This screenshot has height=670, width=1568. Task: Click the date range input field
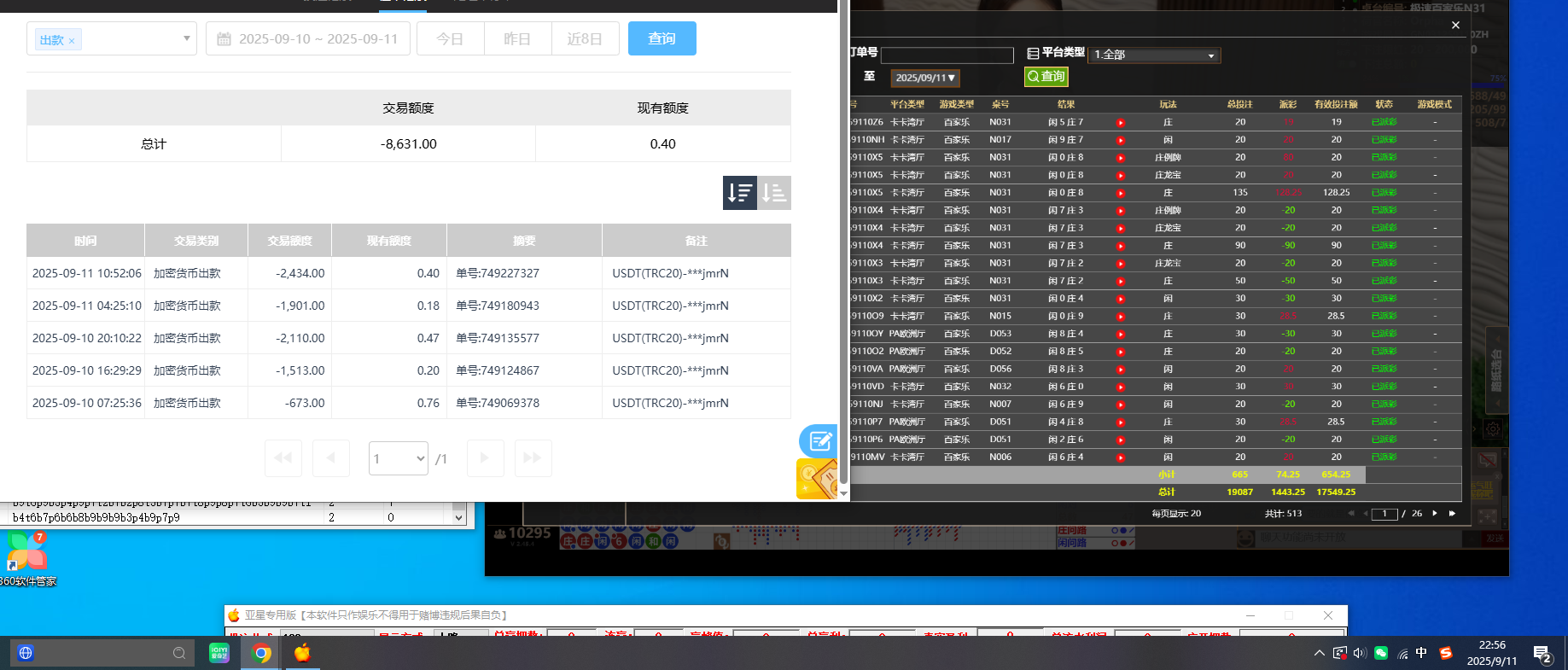tap(307, 39)
